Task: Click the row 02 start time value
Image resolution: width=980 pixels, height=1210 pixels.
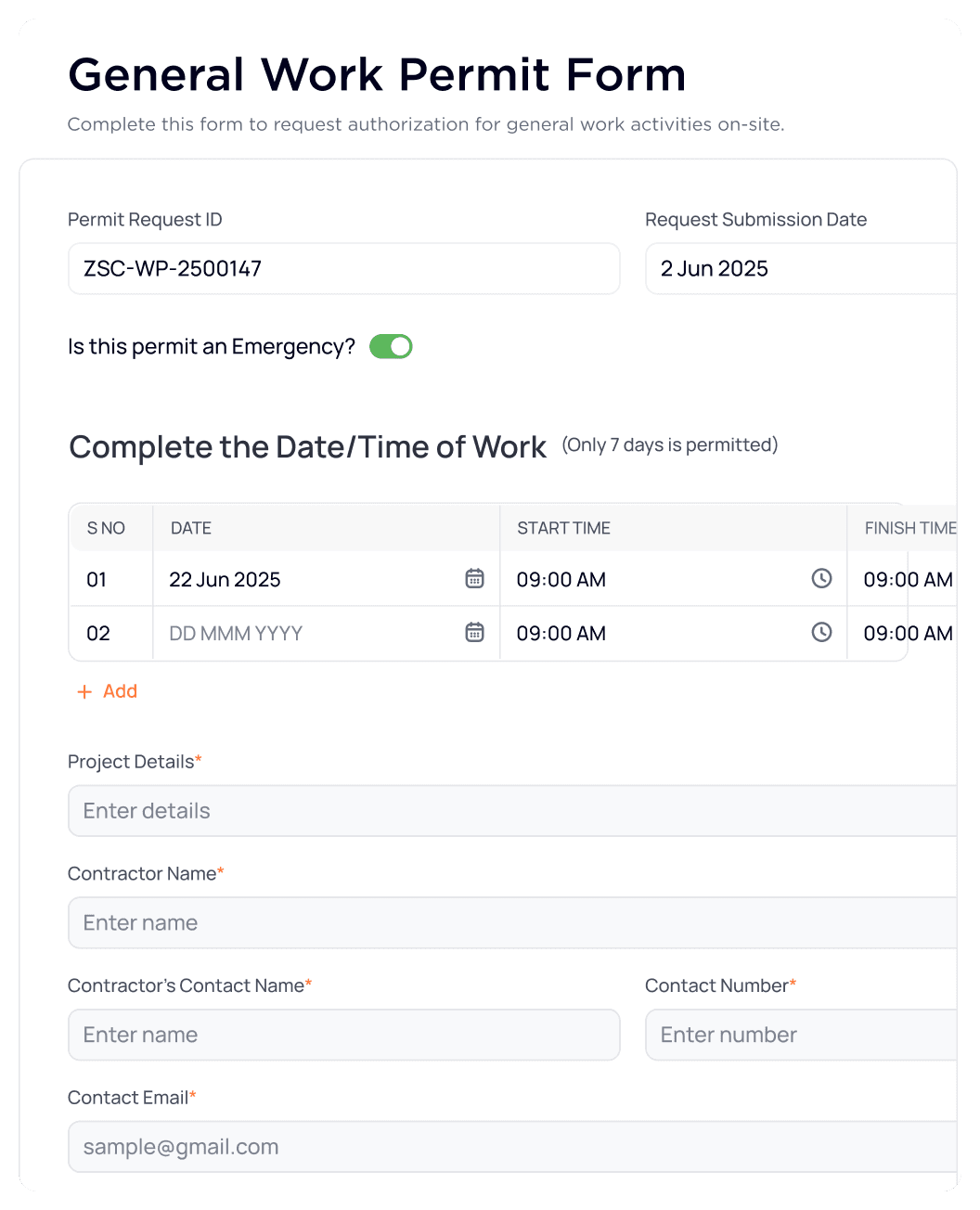Action: [x=561, y=633]
